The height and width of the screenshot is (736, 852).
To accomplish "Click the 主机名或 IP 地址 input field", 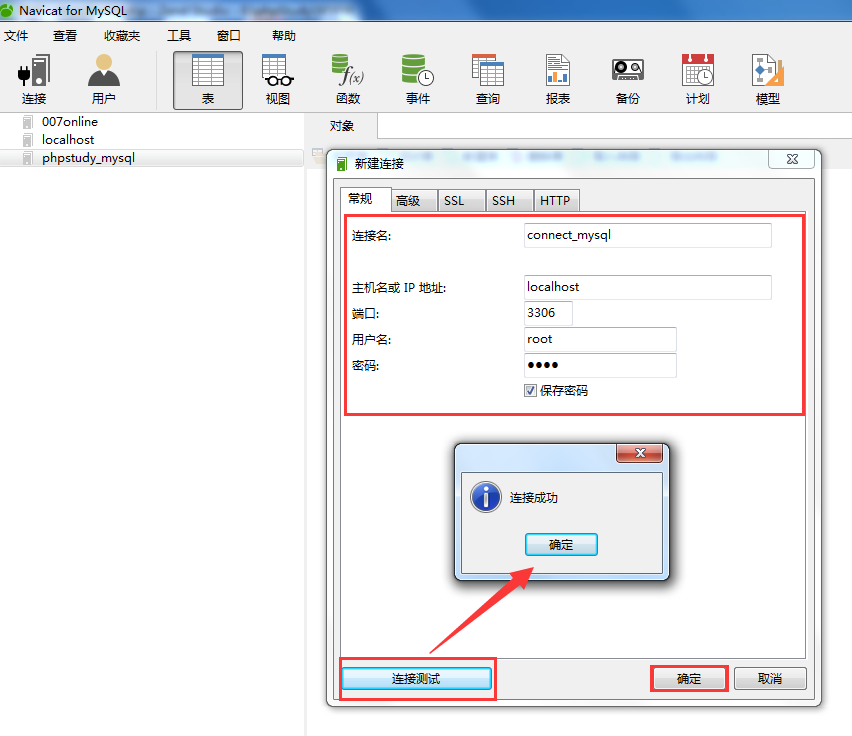I will [648, 287].
